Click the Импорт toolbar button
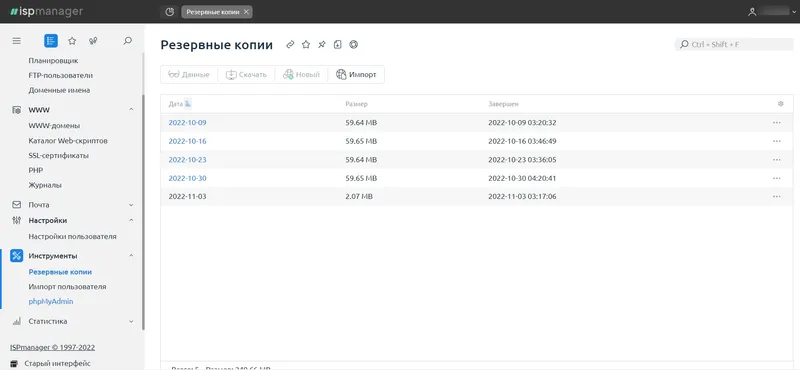This screenshot has height=370, width=800. click(356, 75)
